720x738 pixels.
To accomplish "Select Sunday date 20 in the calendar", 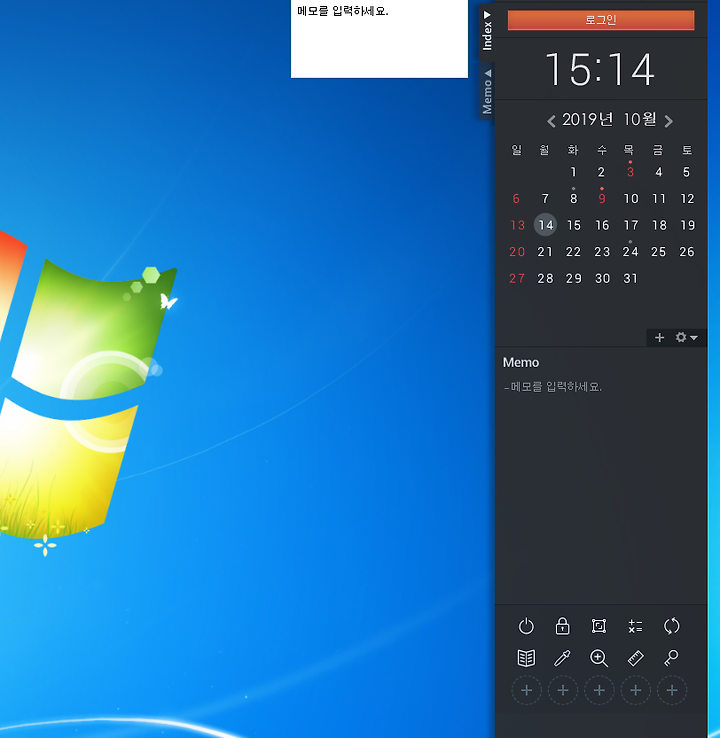I will point(517,252).
